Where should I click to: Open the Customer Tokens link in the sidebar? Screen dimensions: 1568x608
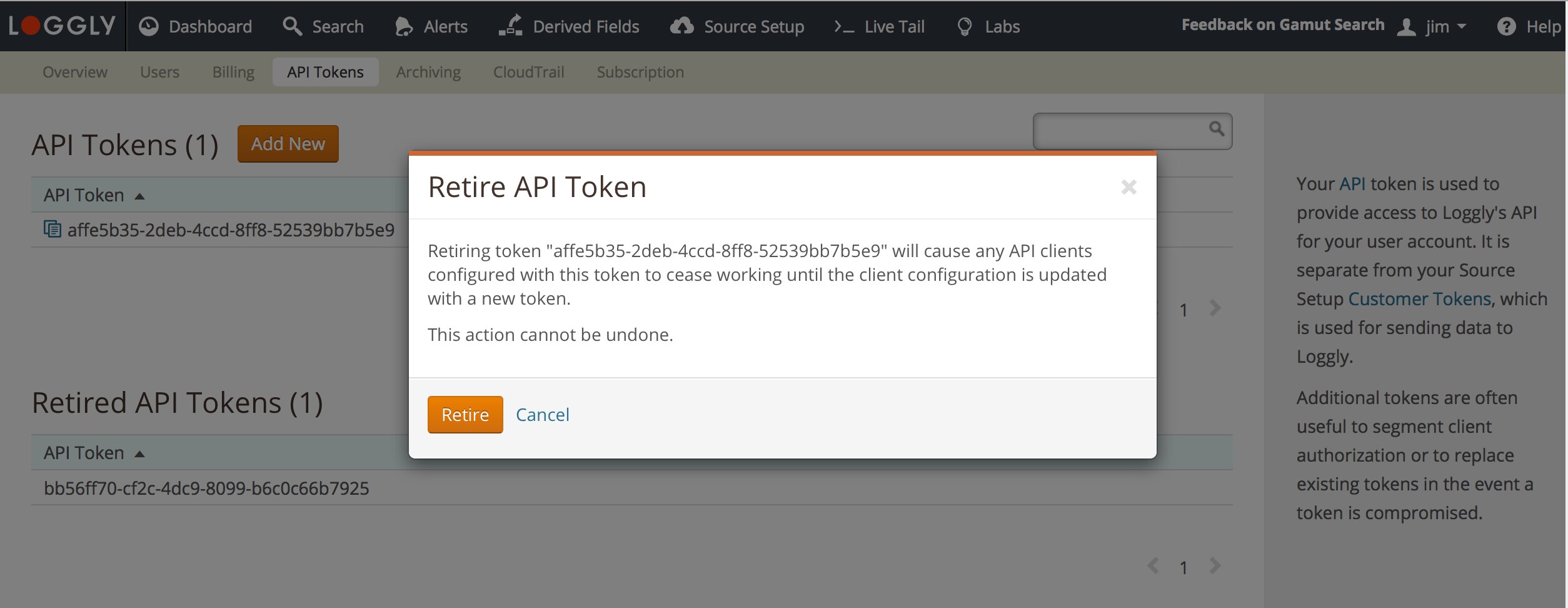pyautogui.click(x=1419, y=299)
